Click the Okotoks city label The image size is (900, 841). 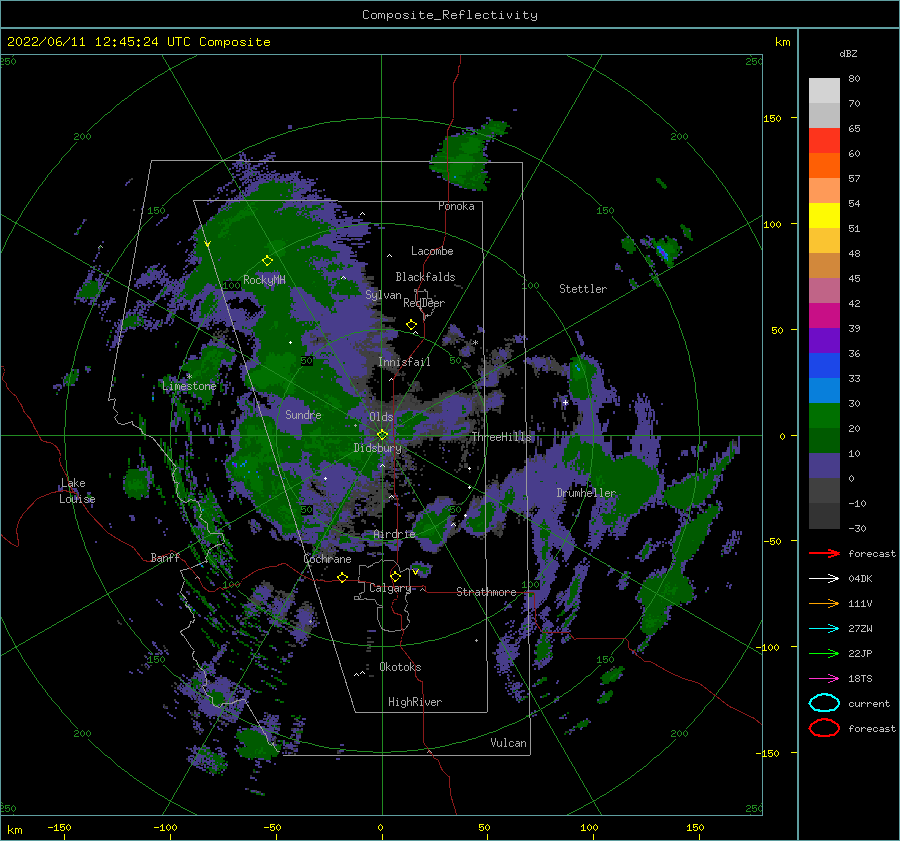(x=400, y=667)
